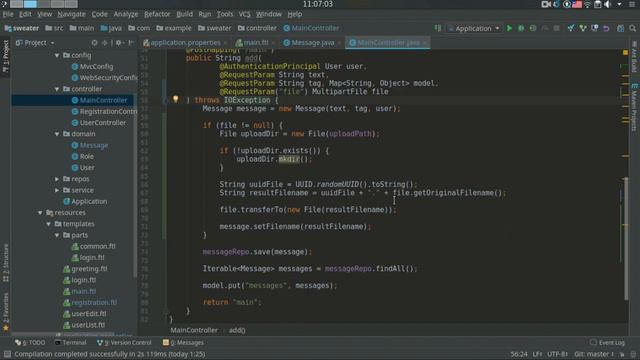
Task: Collapse the templates folder
Action: 49,224
